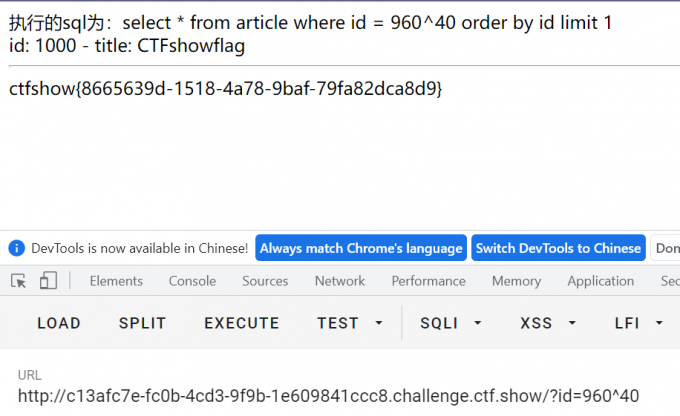Switch to the Application tab
680x416 pixels.
tap(601, 281)
